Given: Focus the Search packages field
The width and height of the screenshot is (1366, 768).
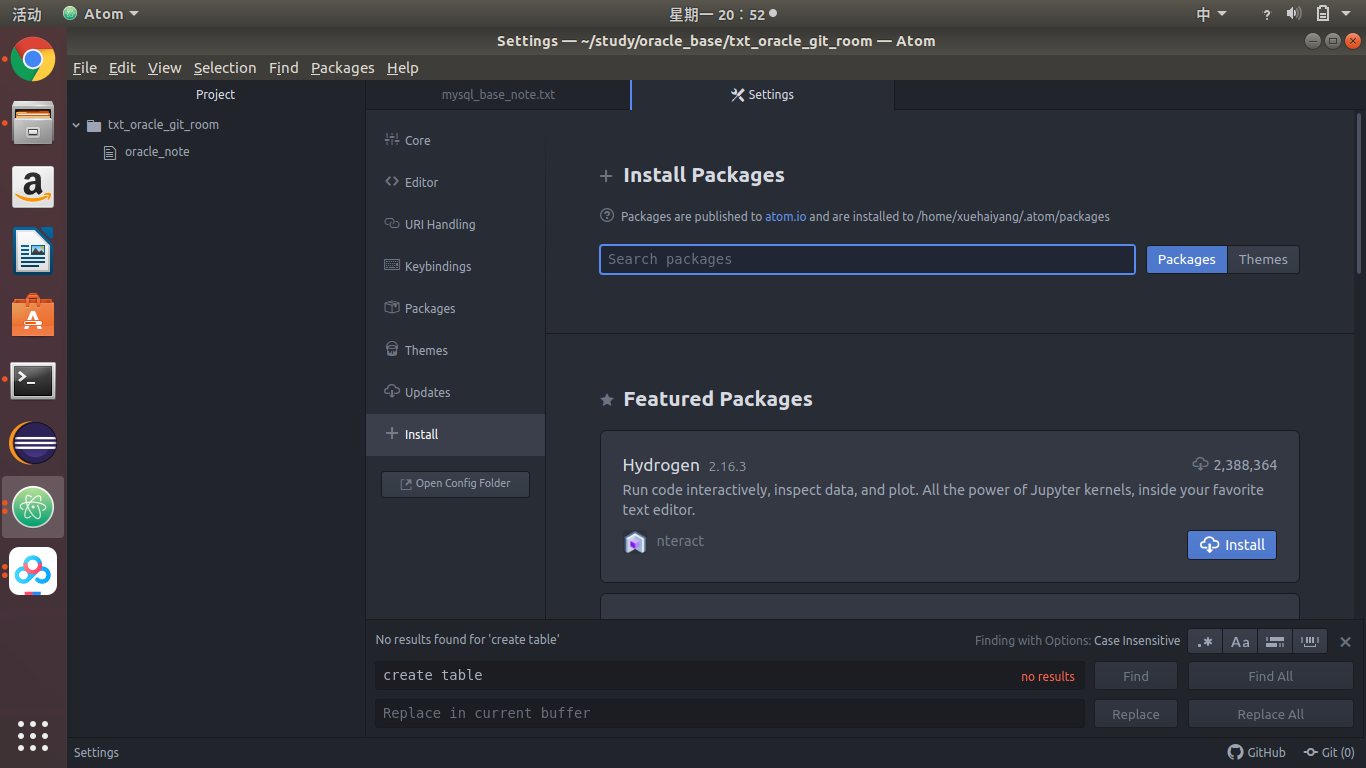Looking at the screenshot, I should (867, 259).
